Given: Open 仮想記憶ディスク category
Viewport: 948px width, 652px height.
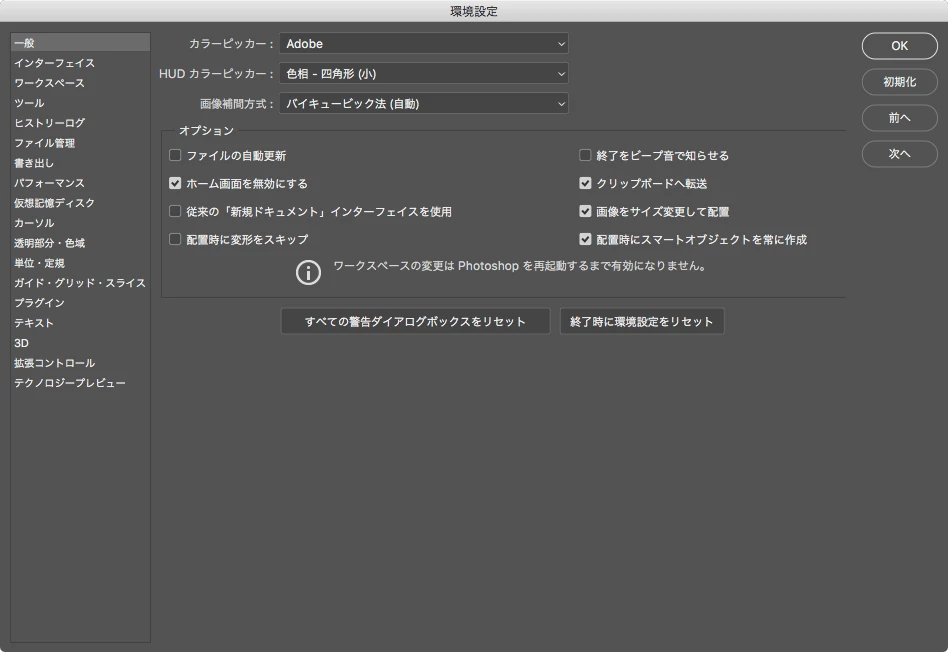Looking at the screenshot, I should click(80, 203).
